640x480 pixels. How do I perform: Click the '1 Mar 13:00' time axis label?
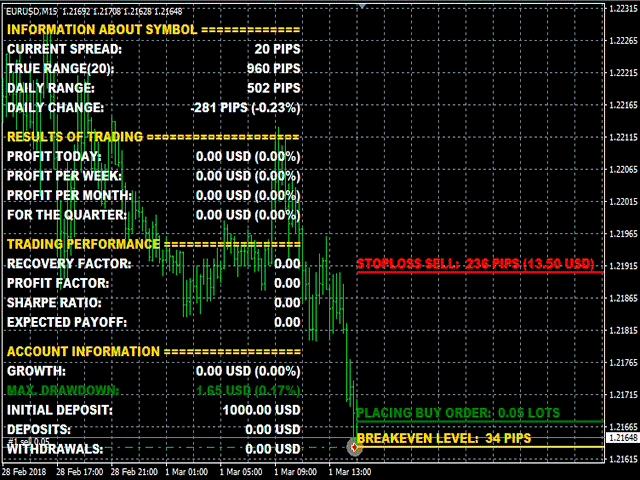pyautogui.click(x=350, y=472)
